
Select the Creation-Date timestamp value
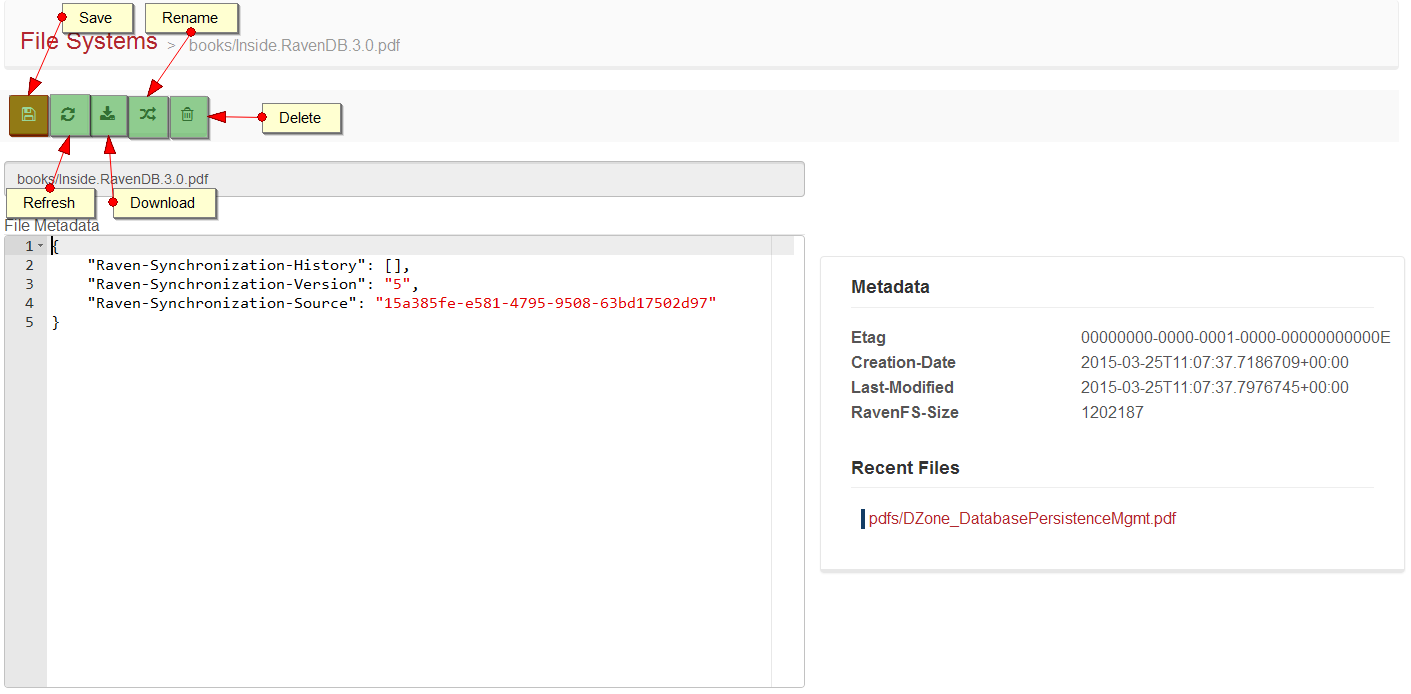[x=1214, y=363]
